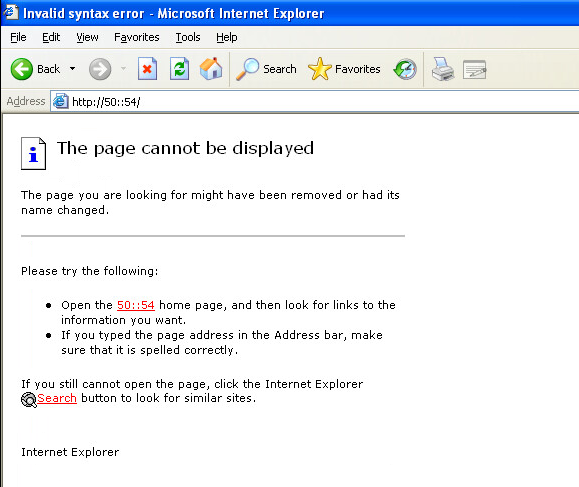Click the heading "The page cannot be displayed"
The image size is (579, 487).
point(185,148)
